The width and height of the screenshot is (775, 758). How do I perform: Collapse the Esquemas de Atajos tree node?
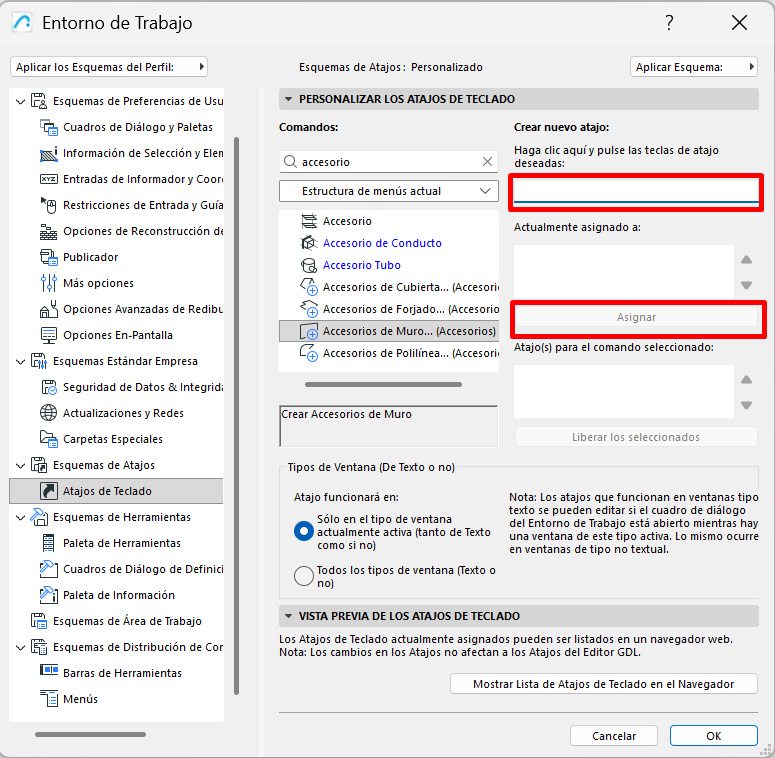[x=21, y=465]
